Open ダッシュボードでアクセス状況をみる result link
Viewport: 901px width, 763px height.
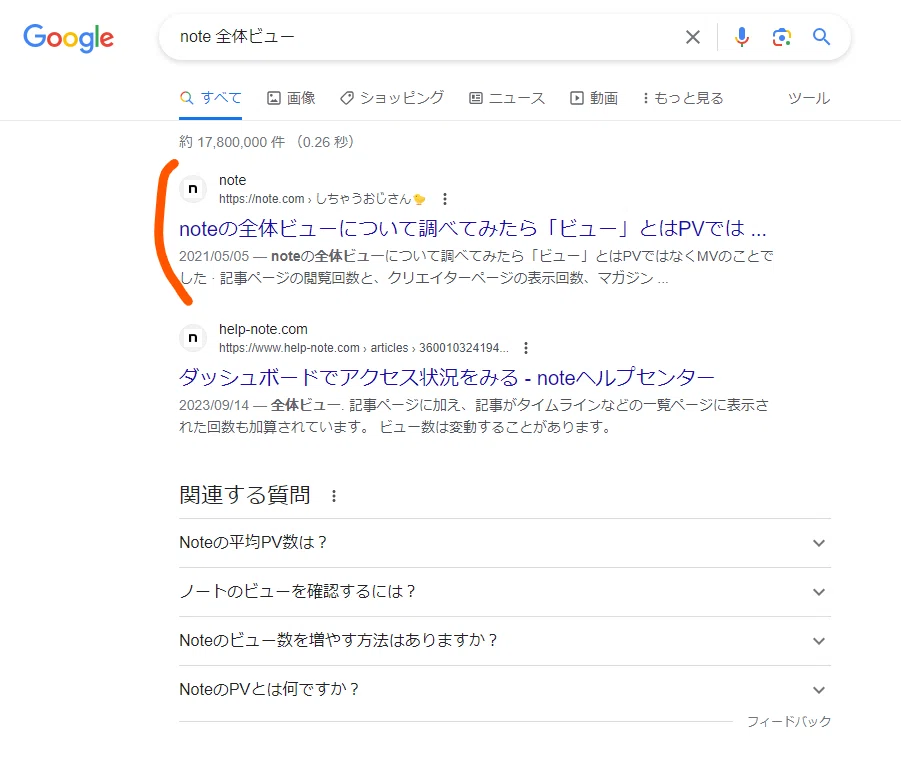click(x=446, y=377)
